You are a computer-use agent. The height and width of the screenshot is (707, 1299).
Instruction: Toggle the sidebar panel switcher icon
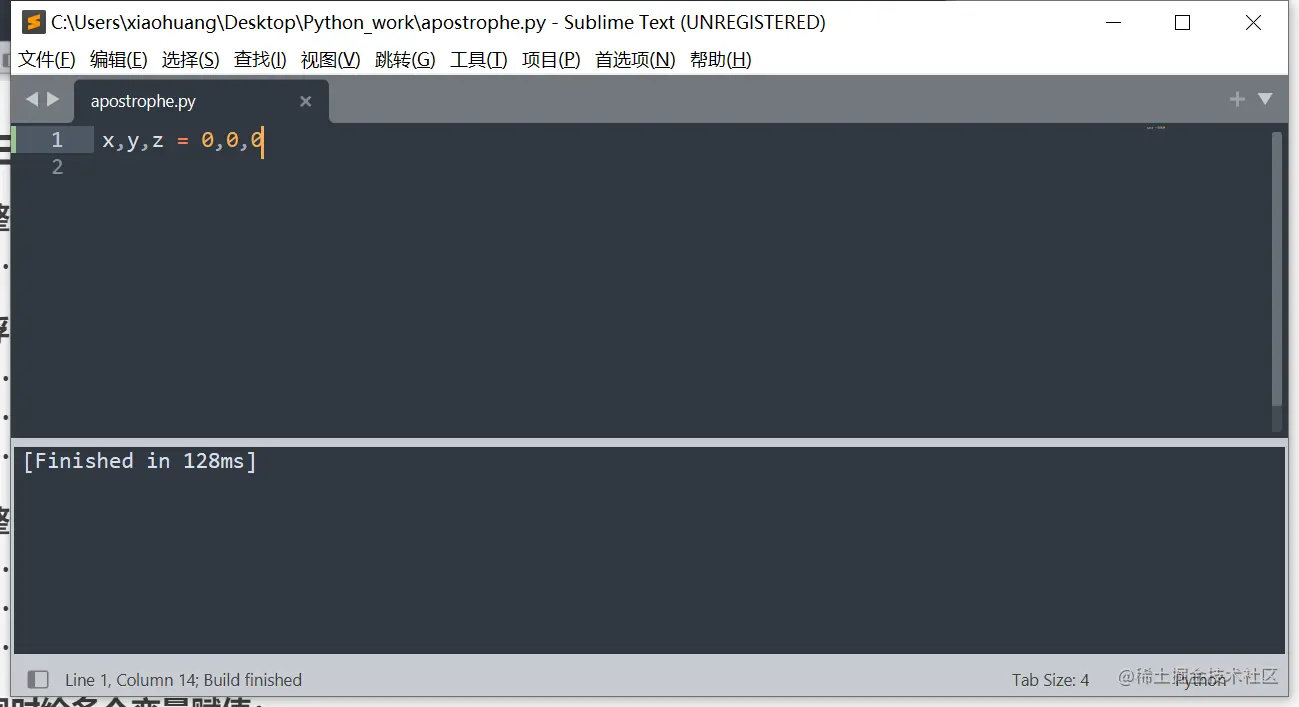[x=38, y=679]
